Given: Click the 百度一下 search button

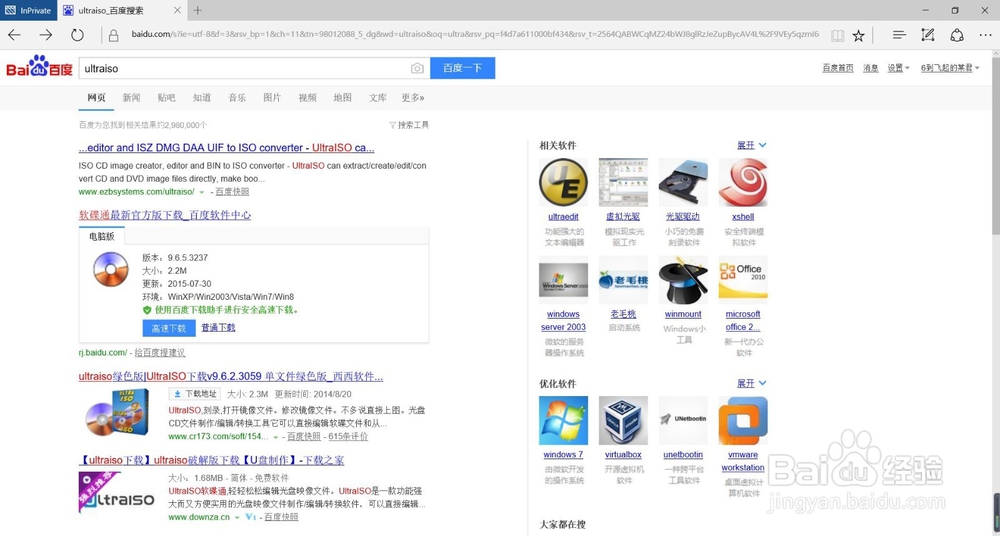Looking at the screenshot, I should pyautogui.click(x=462, y=68).
